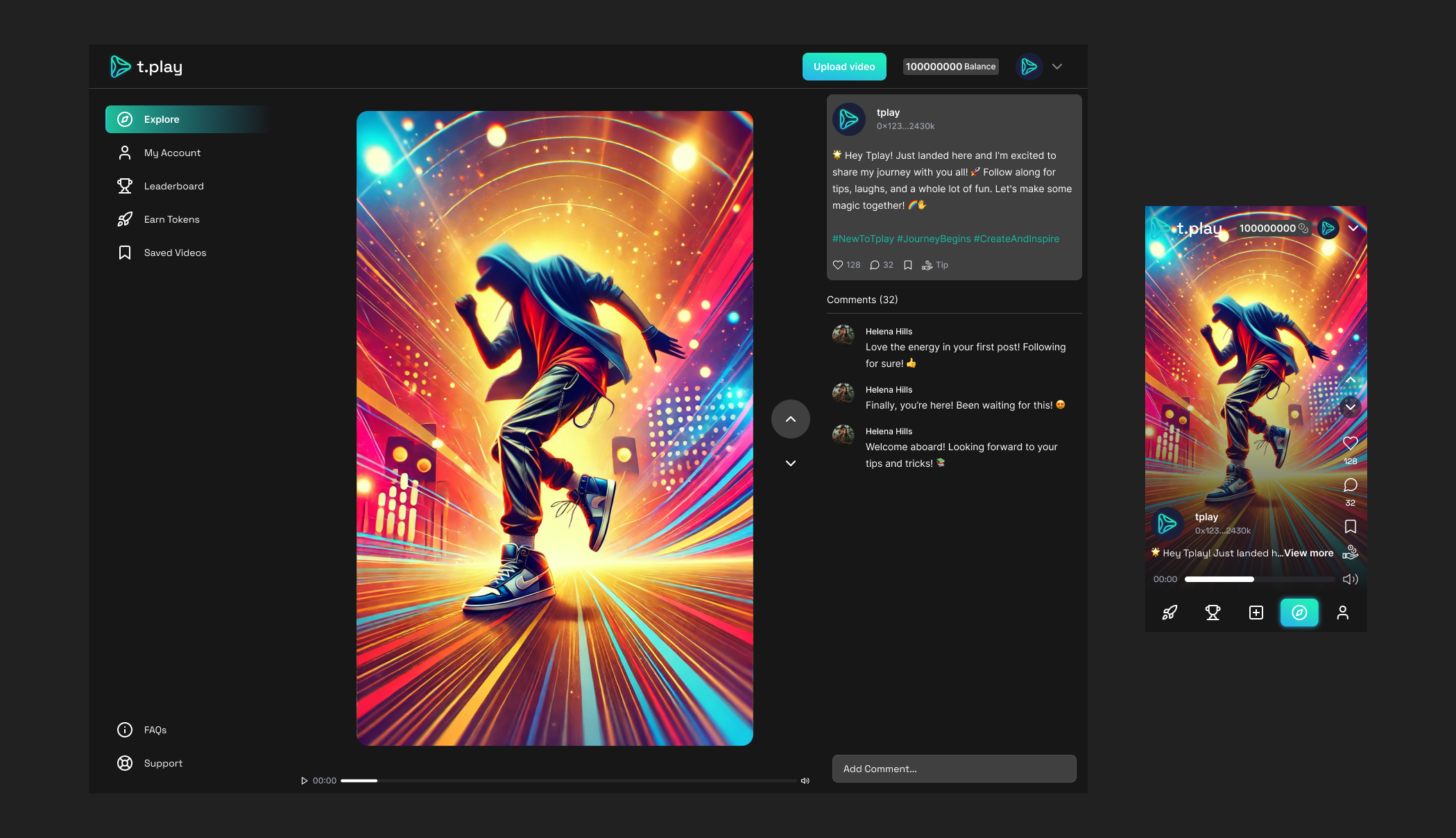Click the desktop video progress bar
The width and height of the screenshot is (1456, 838).
[567, 780]
